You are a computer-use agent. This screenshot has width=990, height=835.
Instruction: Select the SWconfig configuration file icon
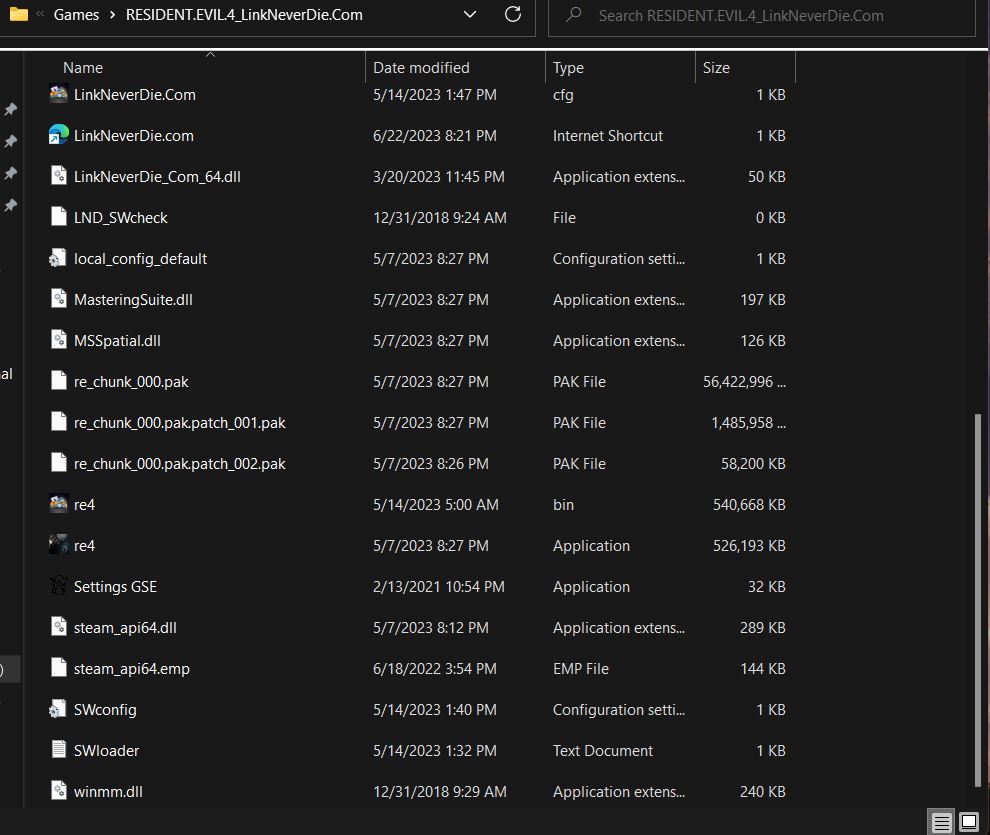58,710
